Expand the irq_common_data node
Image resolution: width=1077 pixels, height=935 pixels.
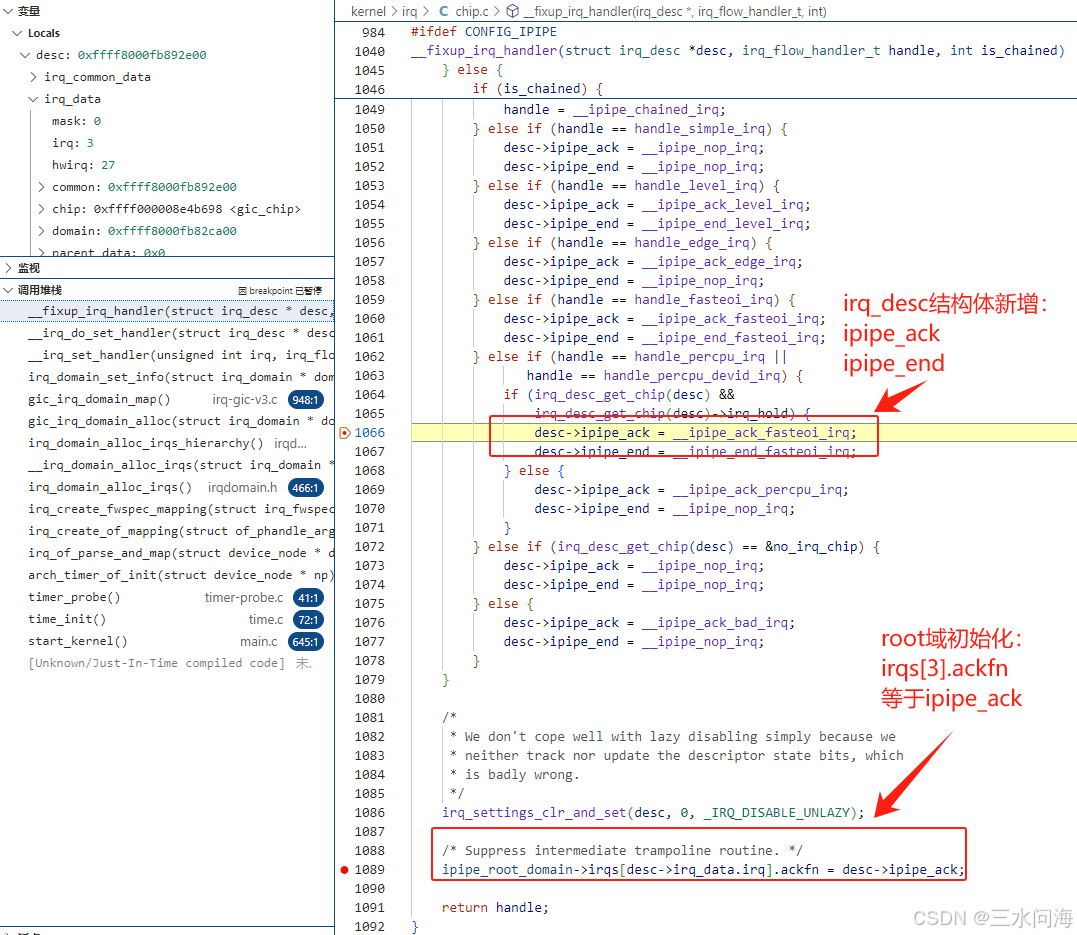click(x=34, y=77)
